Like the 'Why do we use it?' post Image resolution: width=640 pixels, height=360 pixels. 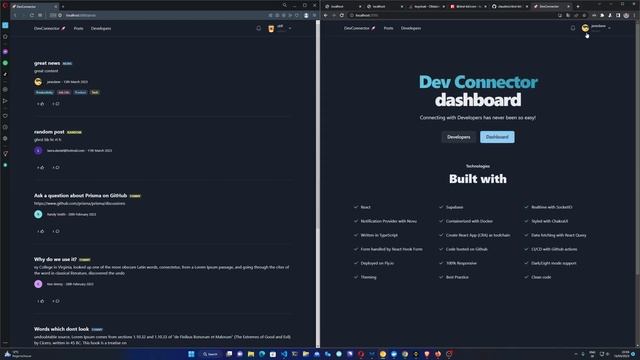click(40, 301)
